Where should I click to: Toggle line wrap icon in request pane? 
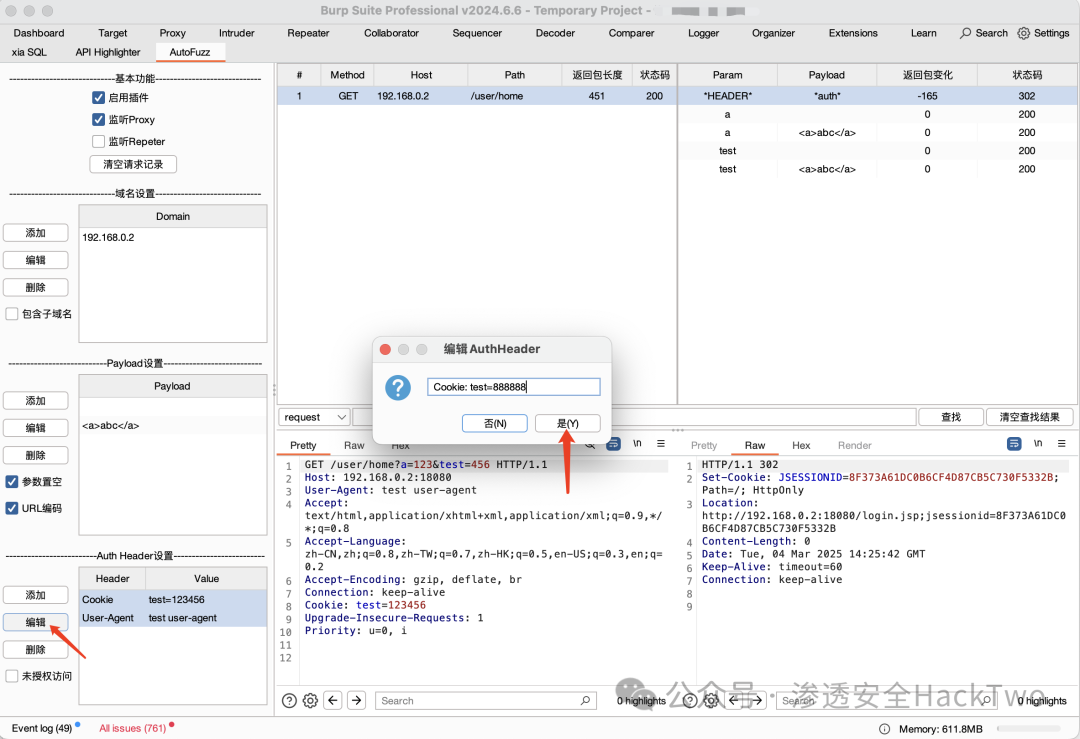613,444
